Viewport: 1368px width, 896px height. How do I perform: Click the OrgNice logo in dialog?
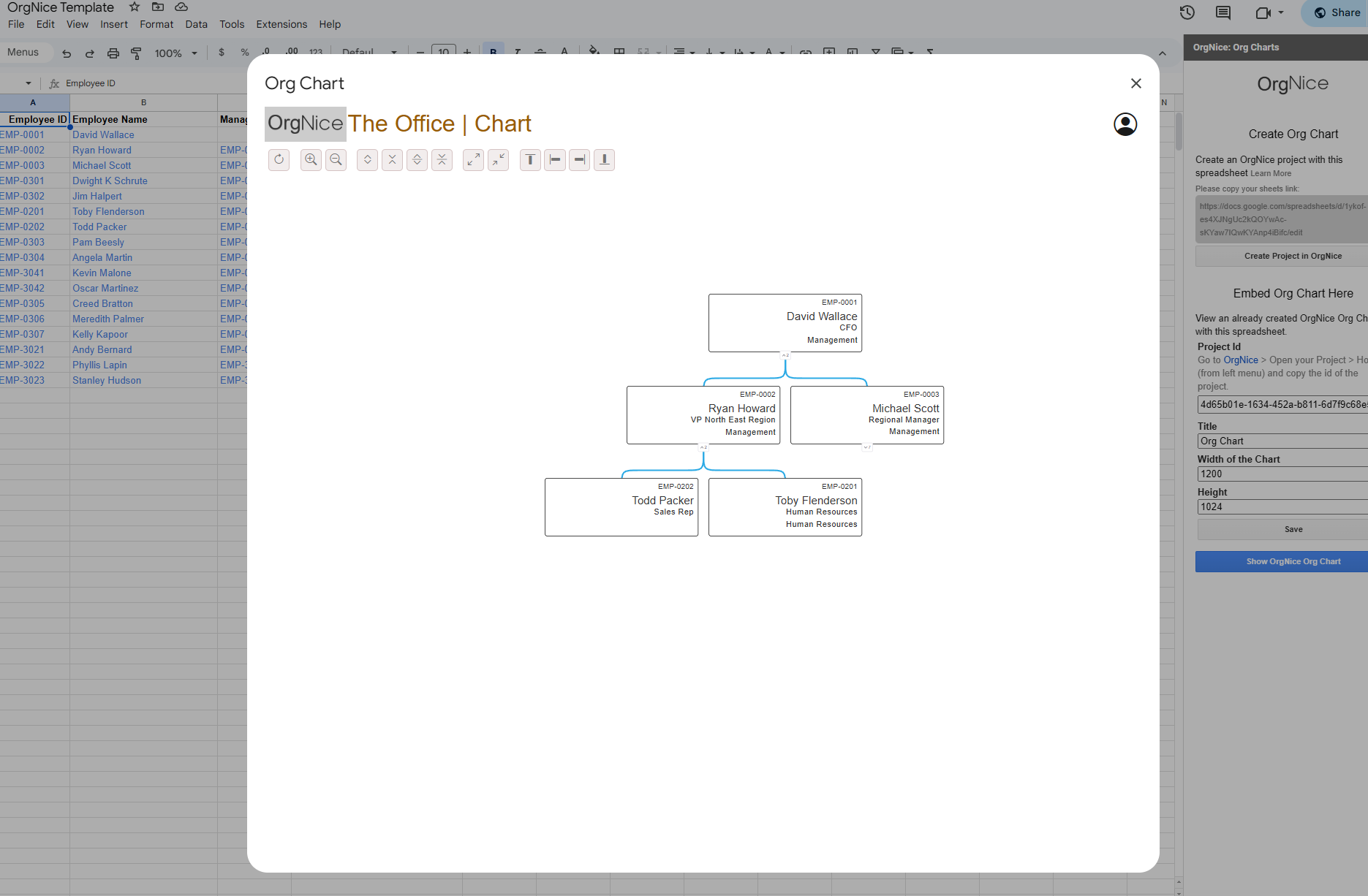(x=306, y=124)
